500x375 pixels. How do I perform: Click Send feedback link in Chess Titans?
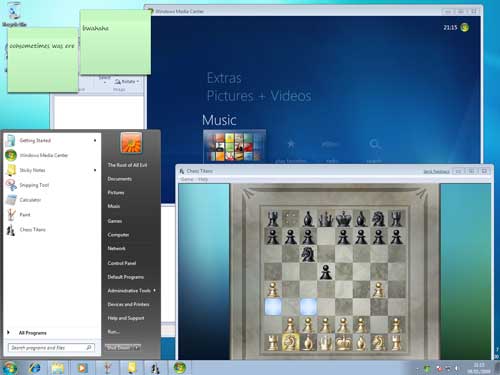pyautogui.click(x=436, y=171)
